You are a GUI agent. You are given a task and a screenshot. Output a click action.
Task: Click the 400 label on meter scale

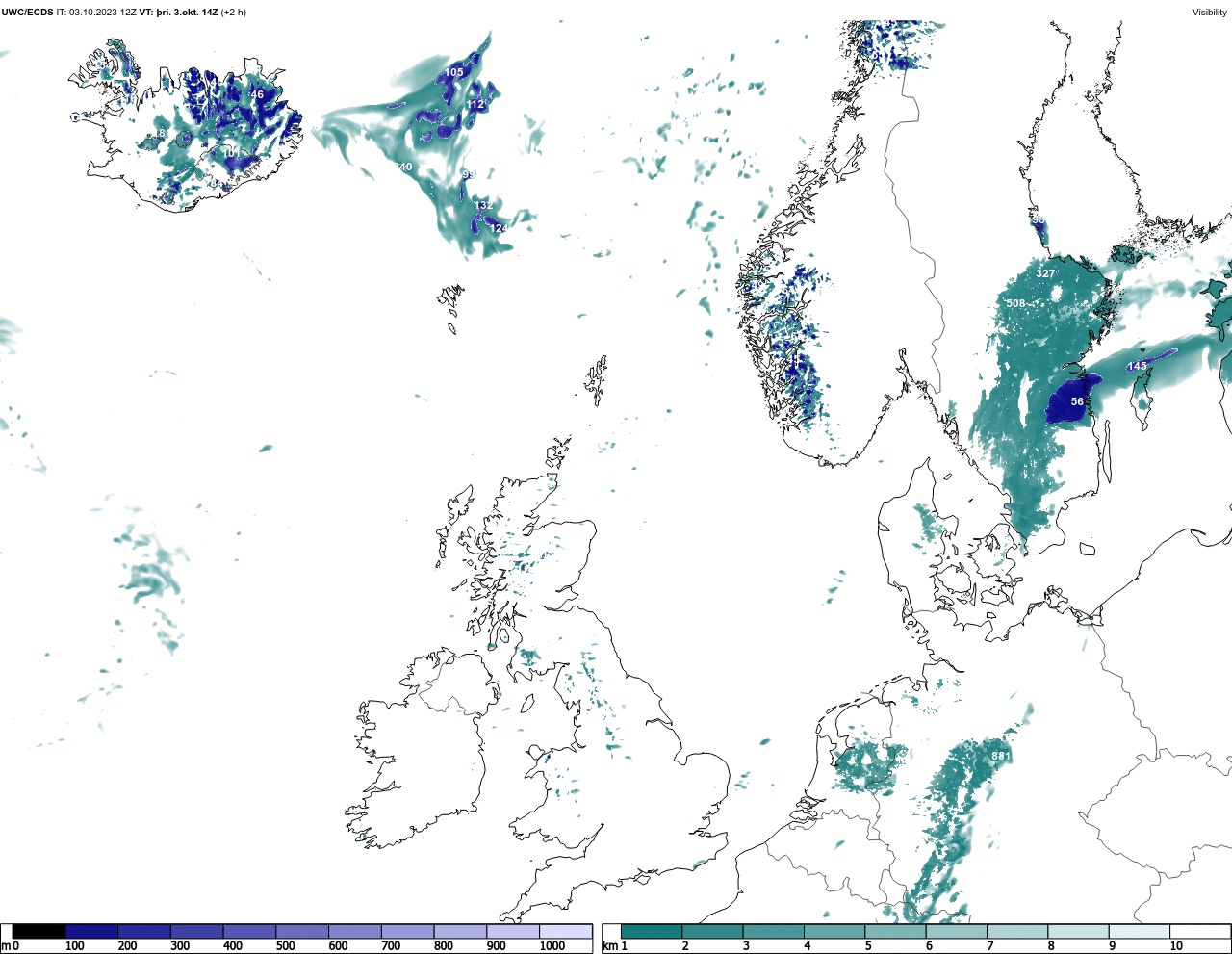(232, 946)
